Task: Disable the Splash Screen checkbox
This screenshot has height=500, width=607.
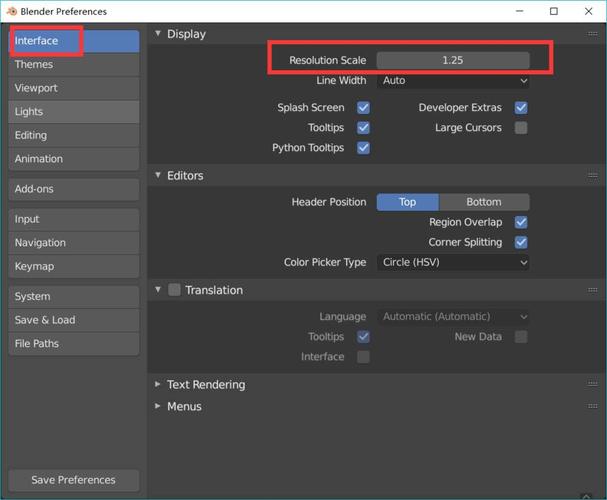Action: tap(364, 108)
